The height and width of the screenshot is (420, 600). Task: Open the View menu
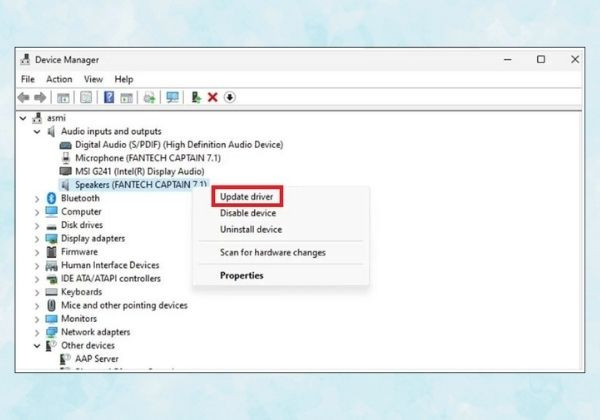93,79
